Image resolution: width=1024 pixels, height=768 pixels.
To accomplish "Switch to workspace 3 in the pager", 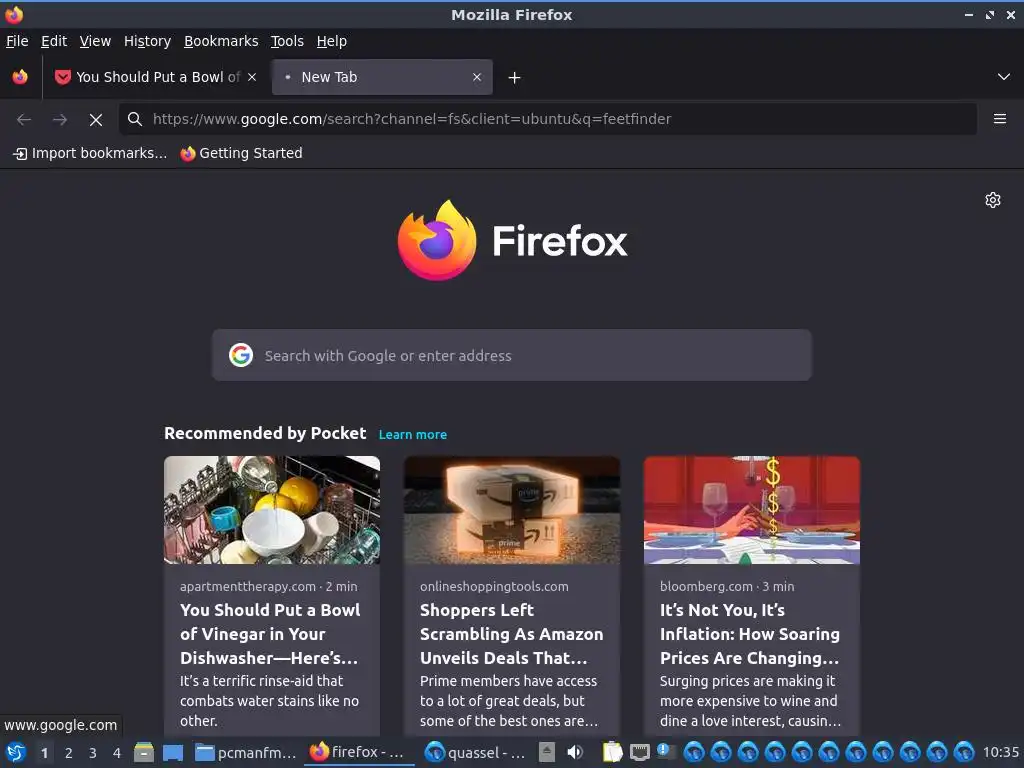I will pyautogui.click(x=93, y=753).
